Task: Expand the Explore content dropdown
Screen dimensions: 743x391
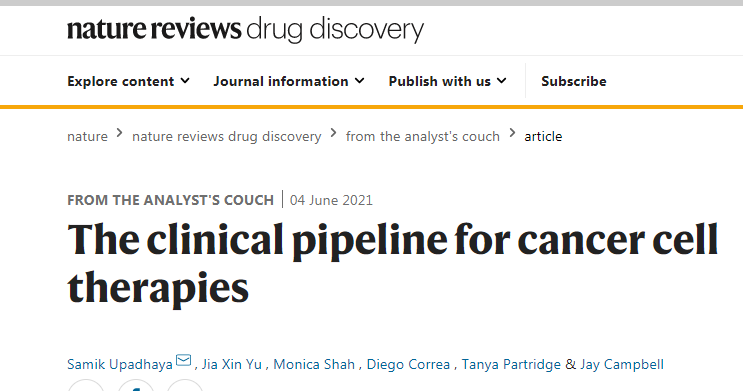Action: (x=128, y=82)
